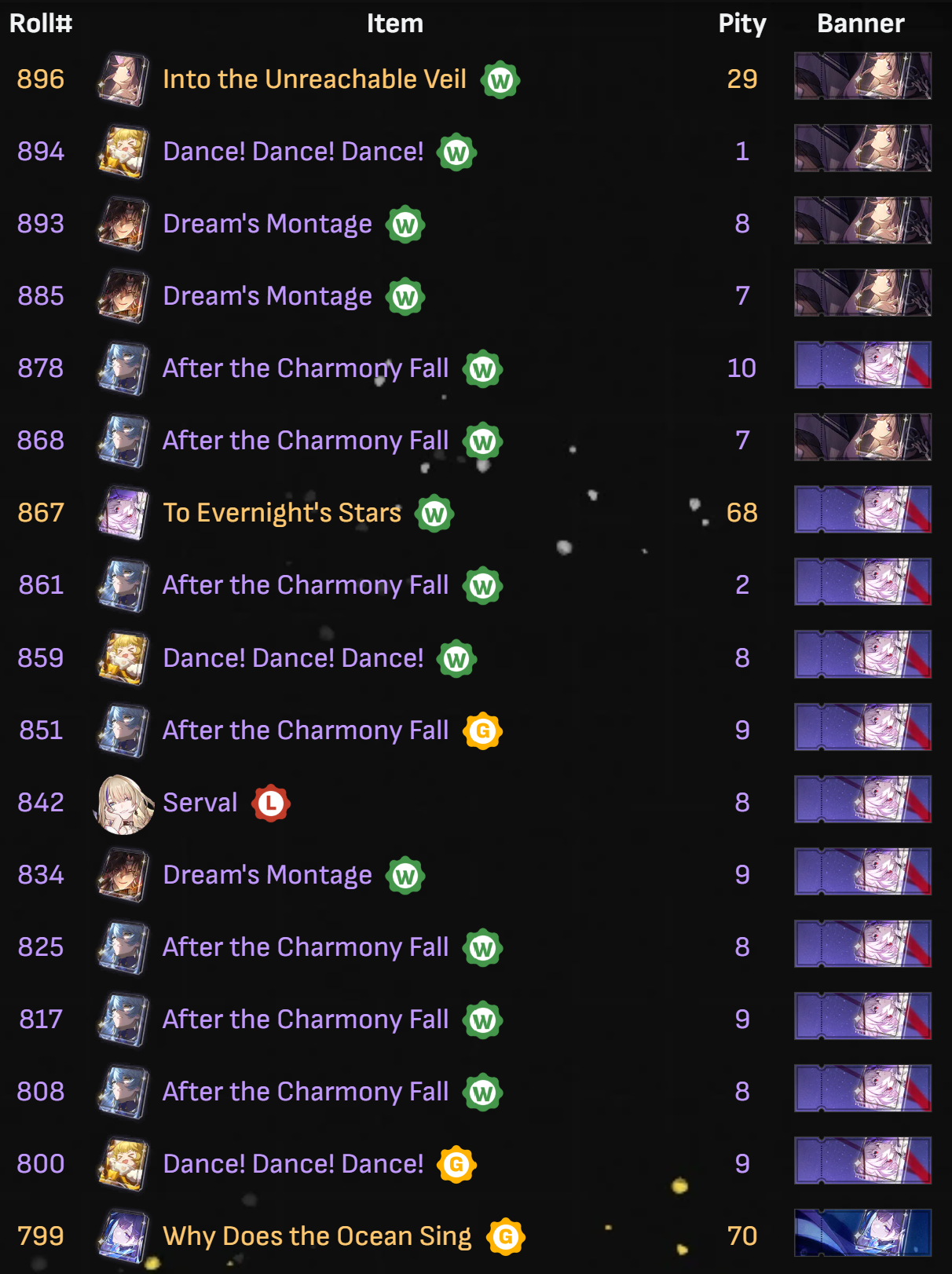Open the To Evernight's Stars item link
The height and width of the screenshot is (1274, 952).
click(x=282, y=513)
